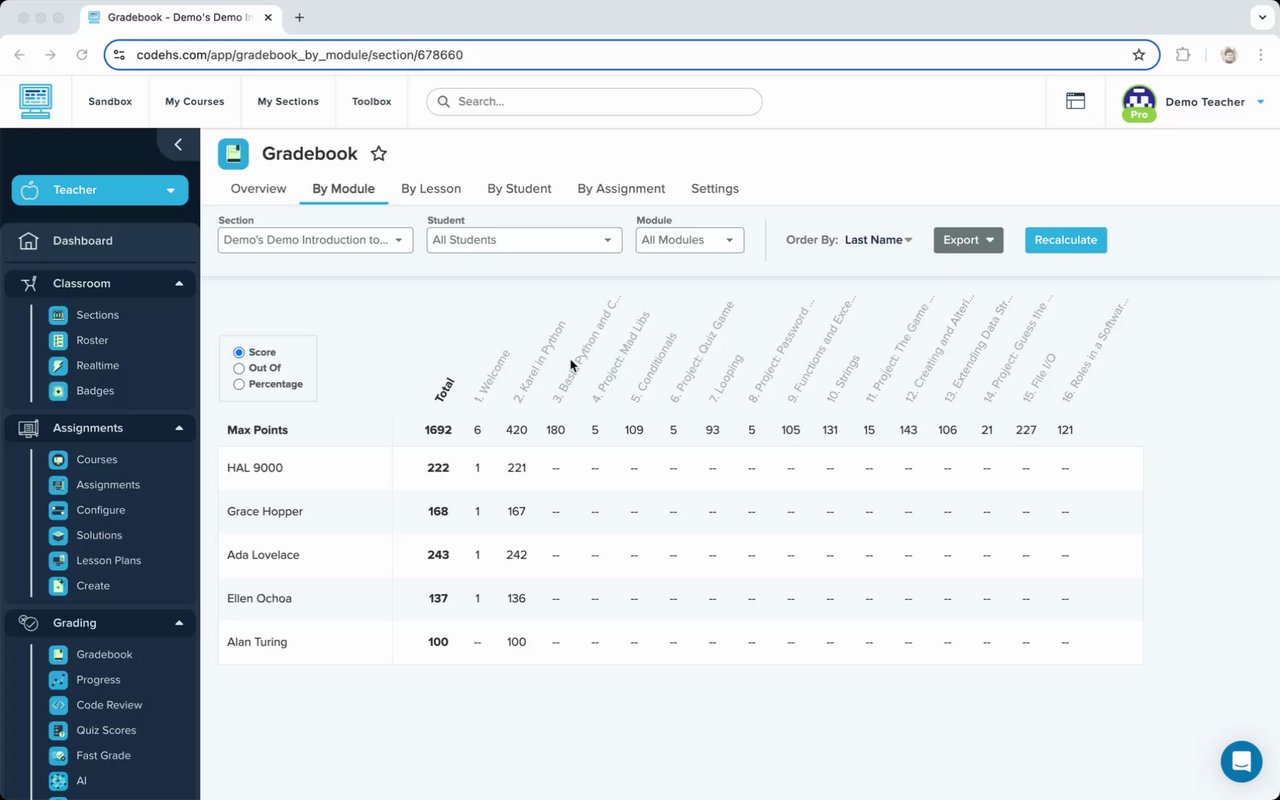
Task: Open the chat support bubble
Action: (1241, 762)
